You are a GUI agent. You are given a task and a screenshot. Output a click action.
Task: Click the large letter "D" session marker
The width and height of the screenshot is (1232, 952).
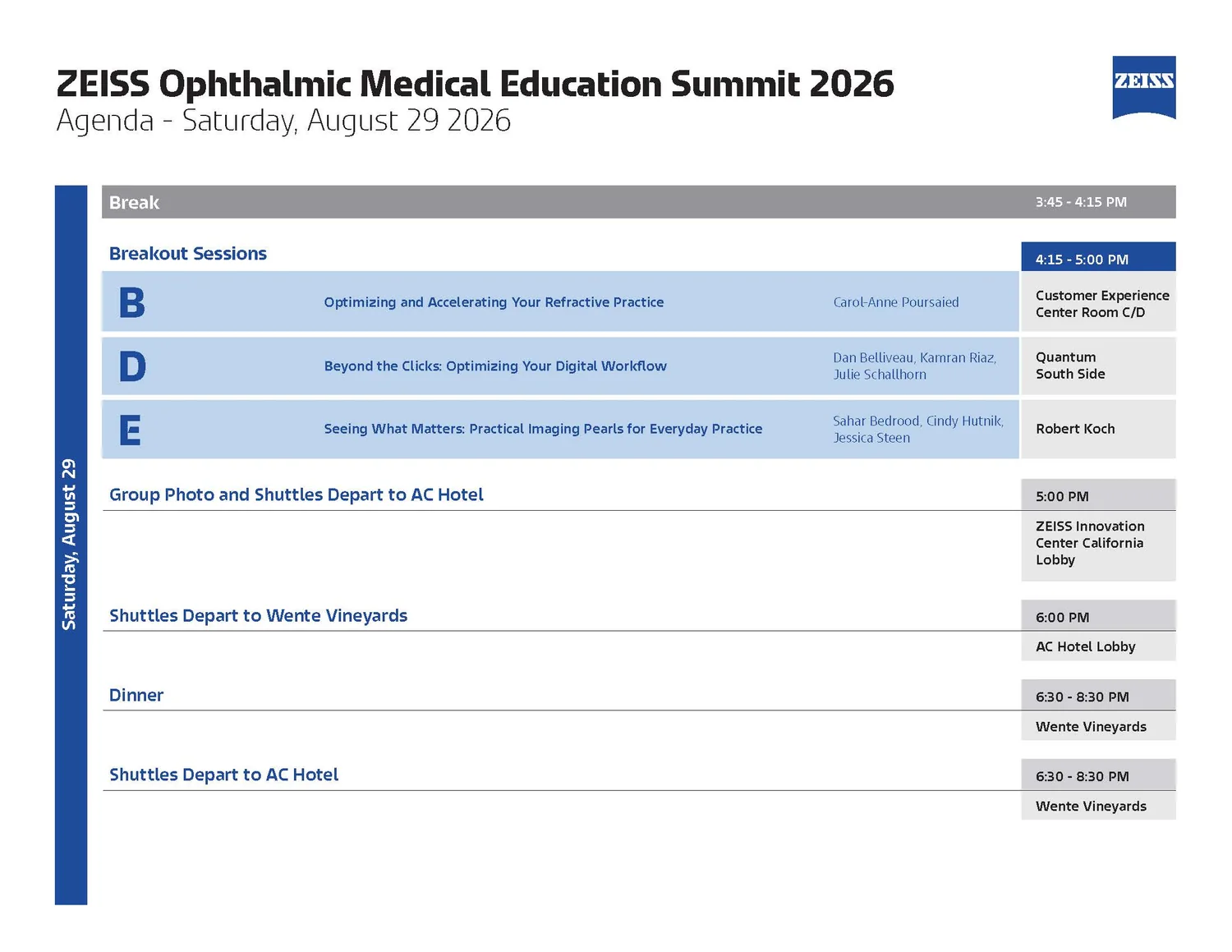(132, 366)
